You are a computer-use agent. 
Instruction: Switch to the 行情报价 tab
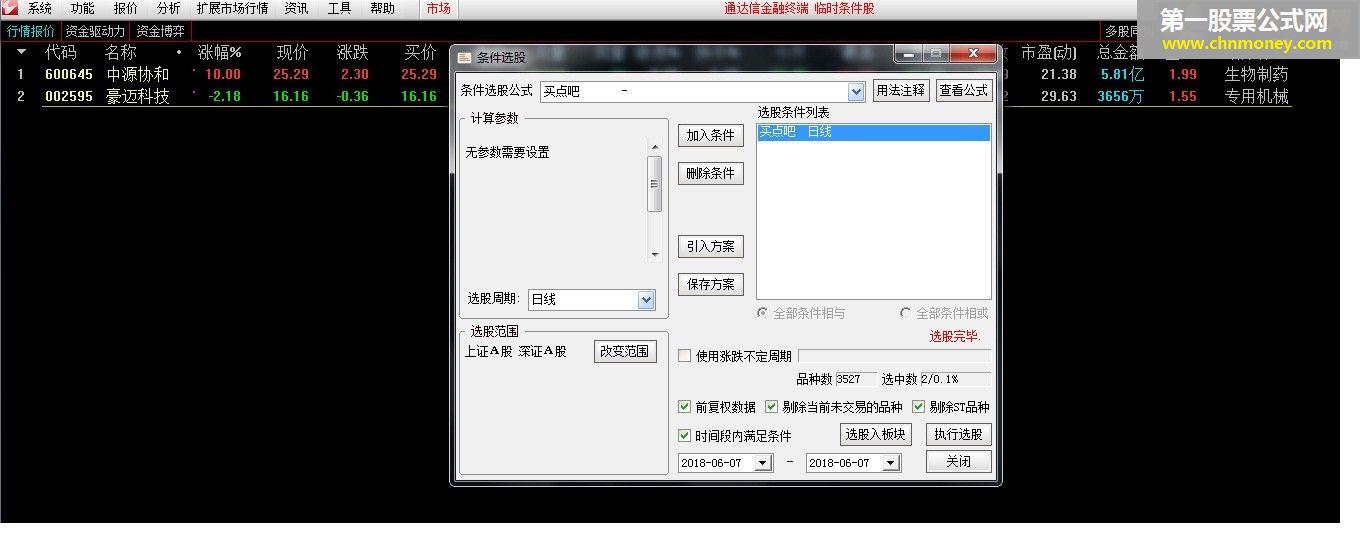[31, 31]
